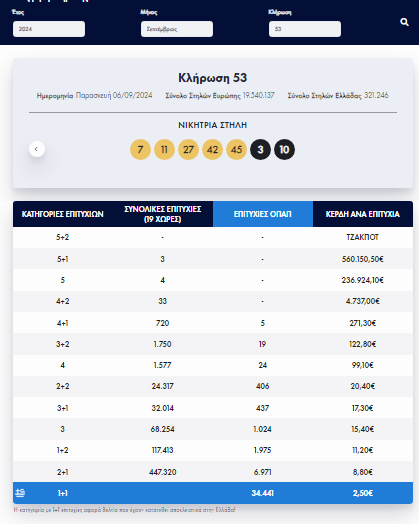Select the ΕΠΙΤΥΧΙΕΣ ΟΠΑΠ column header
419x524 pixels.
pyautogui.click(x=263, y=214)
